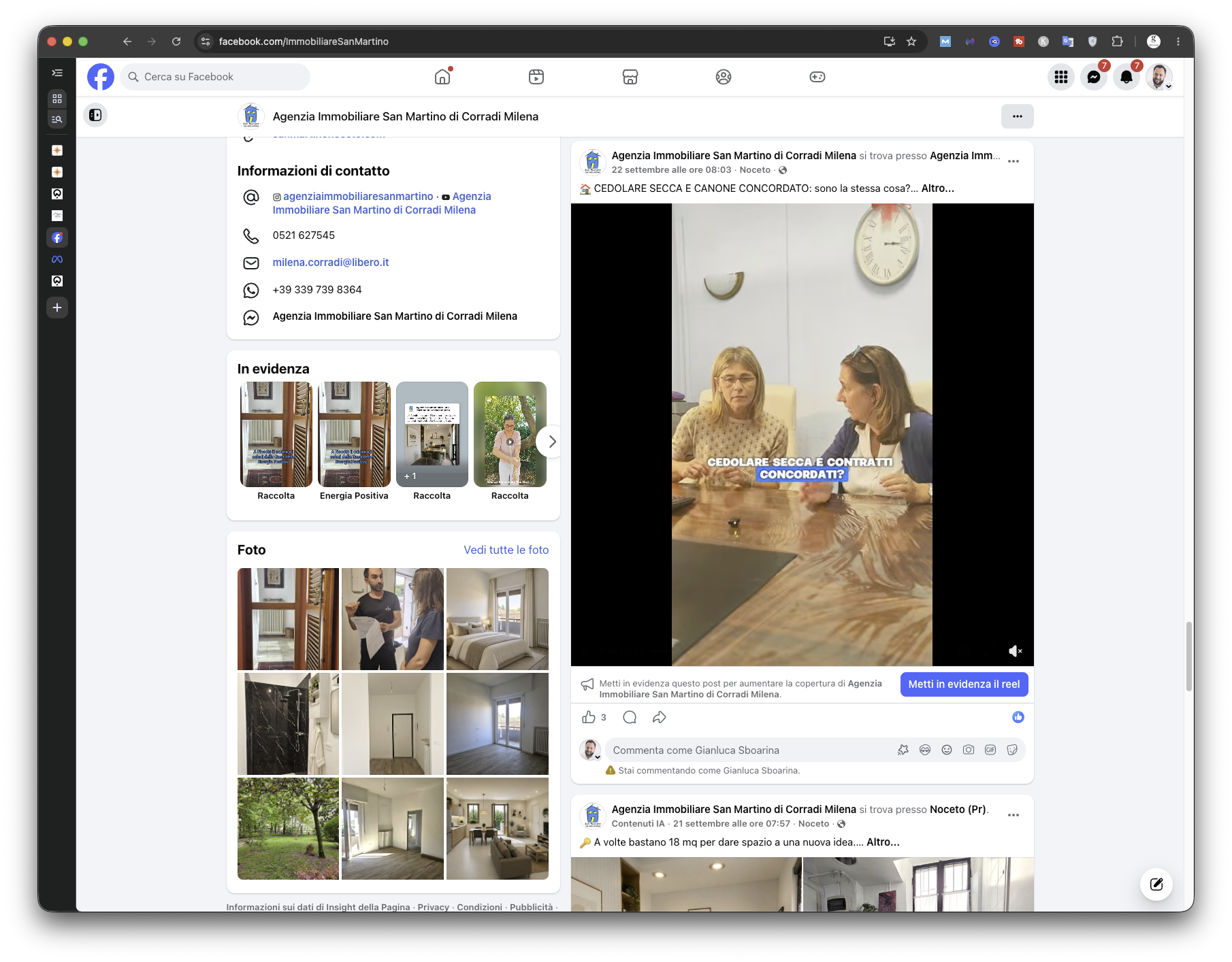Click address bar facebook.com/ImmobiliareSanMartino
Screen dimensions: 1232x962
pyautogui.click(x=304, y=42)
